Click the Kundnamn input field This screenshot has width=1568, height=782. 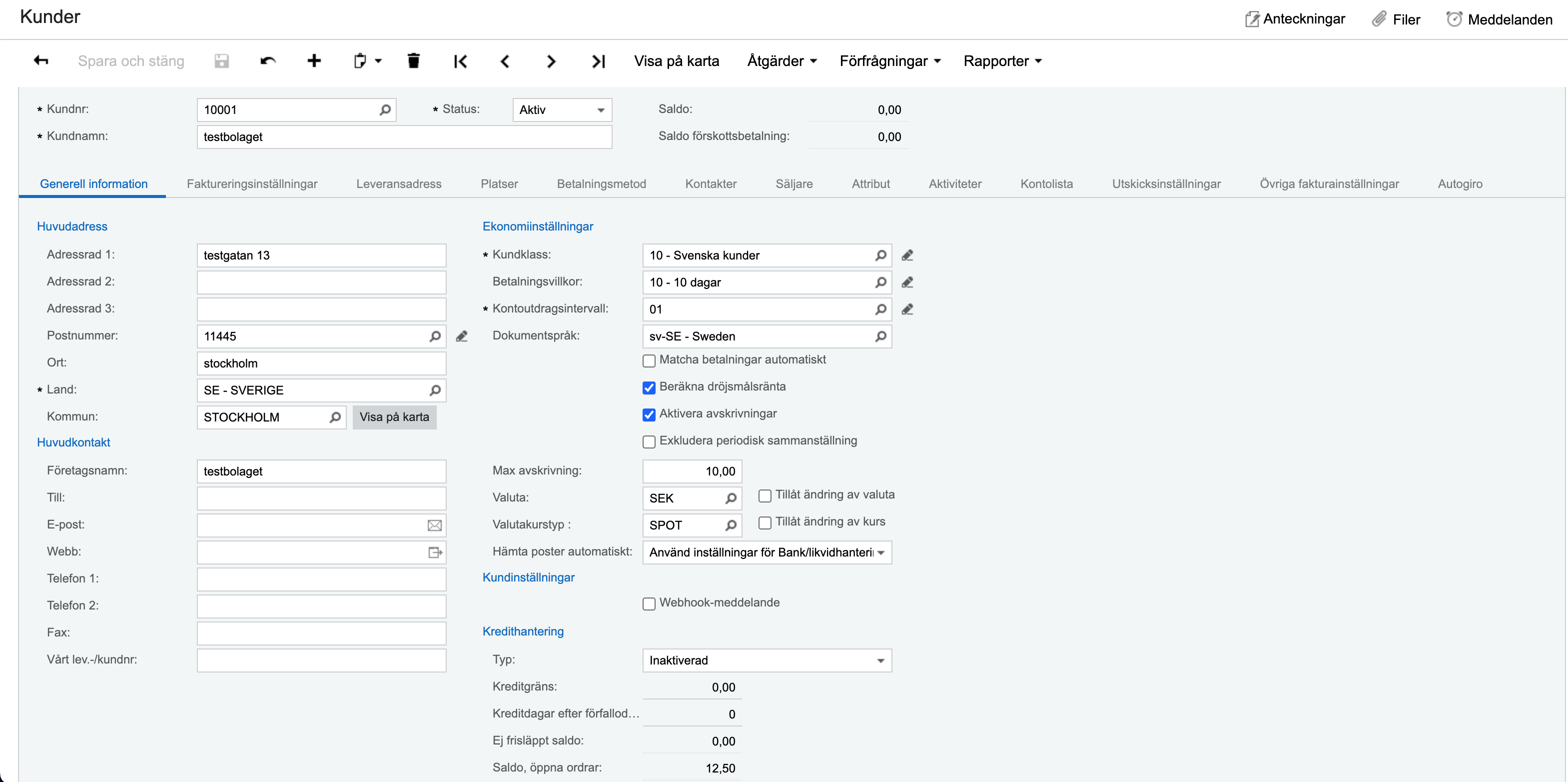[404, 137]
